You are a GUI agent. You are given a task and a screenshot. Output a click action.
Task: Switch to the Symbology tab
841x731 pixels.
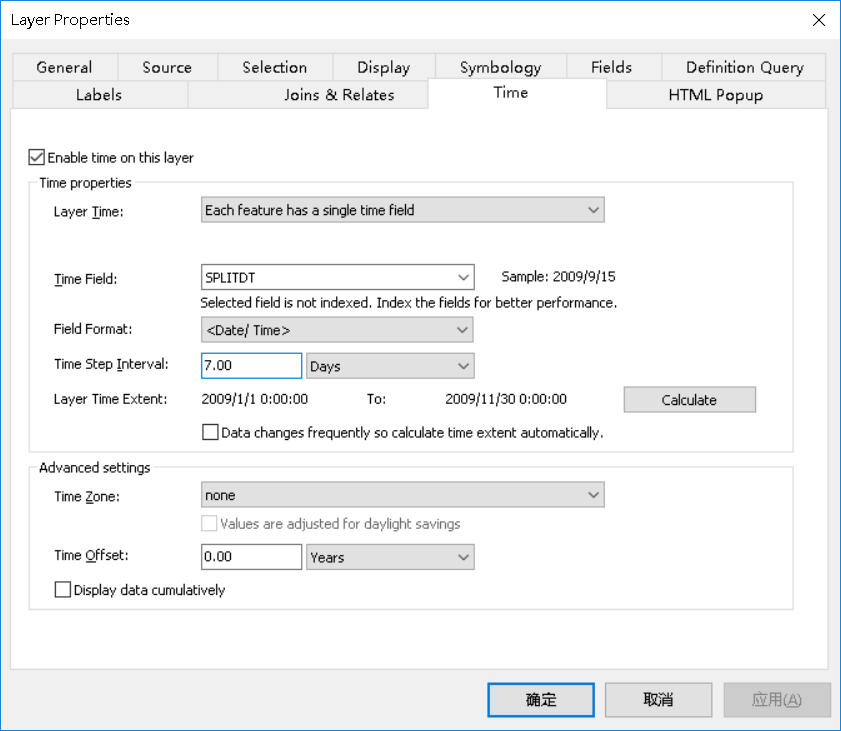click(x=499, y=67)
